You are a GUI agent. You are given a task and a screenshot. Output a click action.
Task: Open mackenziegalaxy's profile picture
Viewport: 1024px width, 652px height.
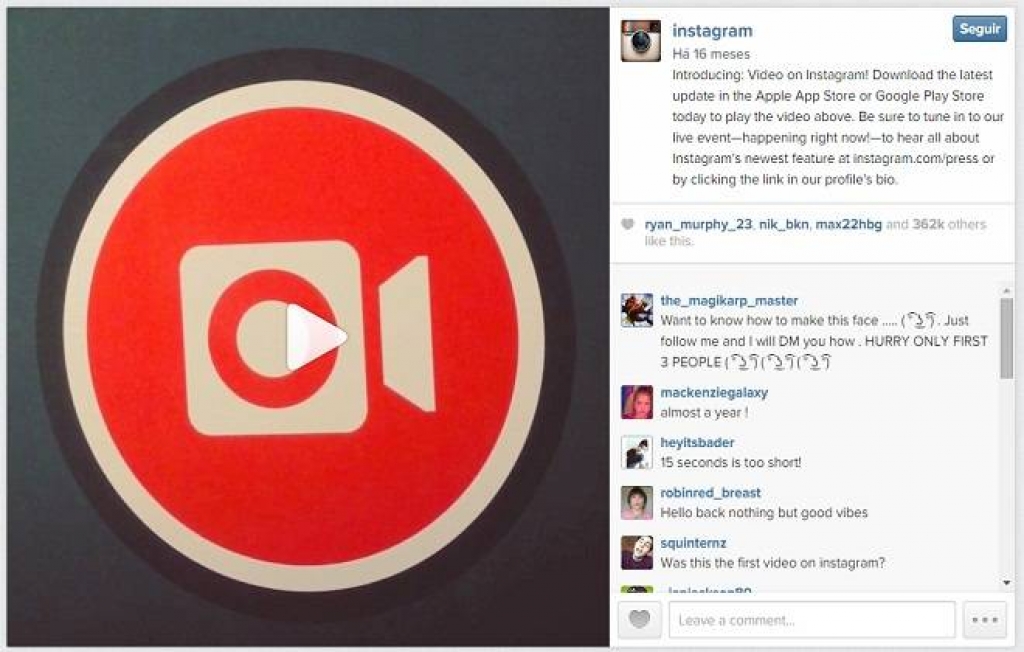[637, 402]
